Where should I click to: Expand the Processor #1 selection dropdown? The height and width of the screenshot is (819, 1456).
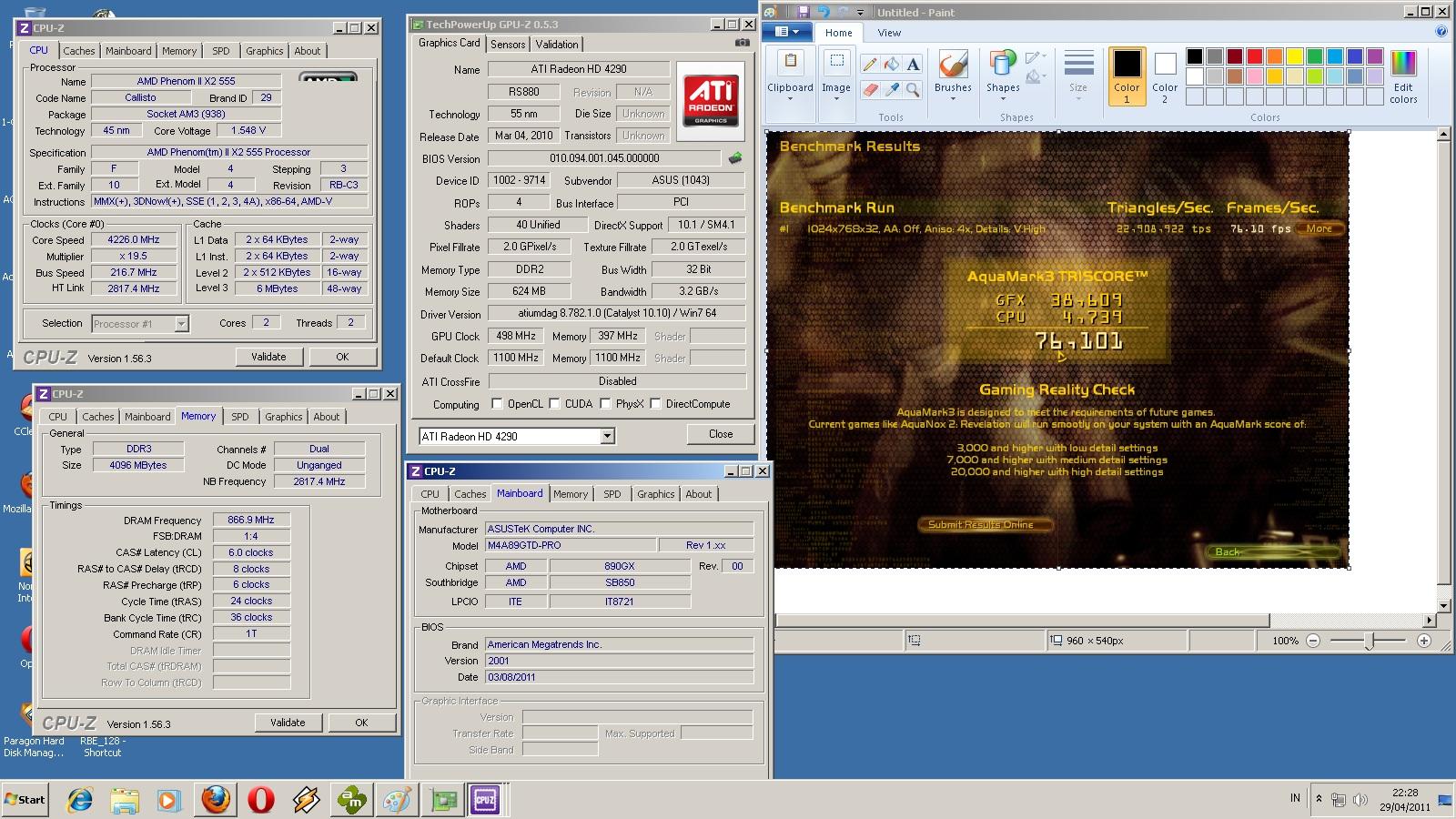coord(181,324)
